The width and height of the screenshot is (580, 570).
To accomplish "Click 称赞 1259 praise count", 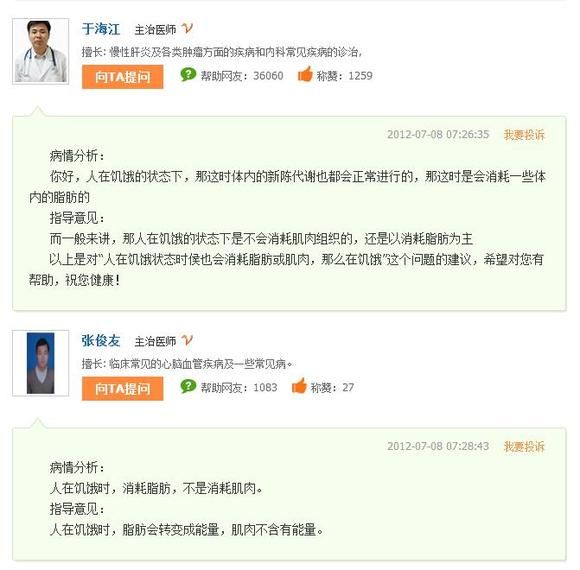I will (344, 76).
